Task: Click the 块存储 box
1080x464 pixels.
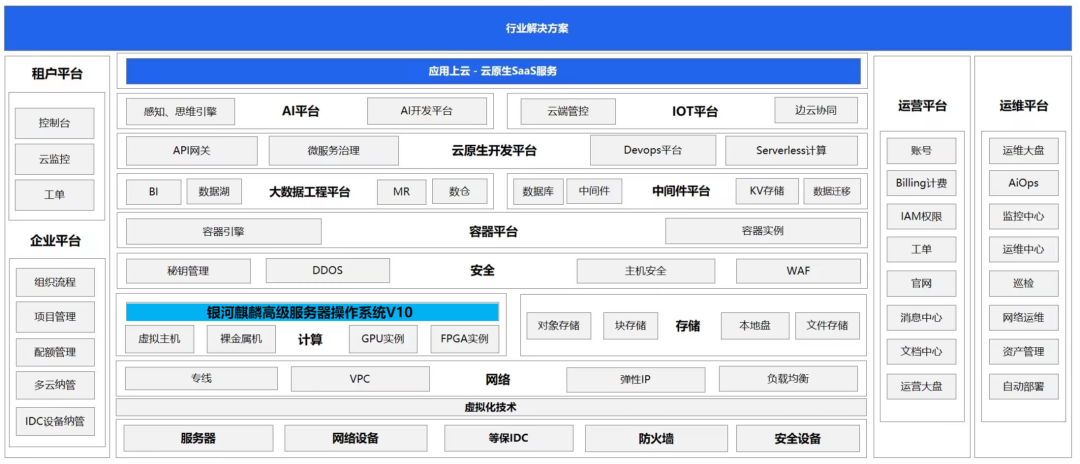Action: [x=630, y=326]
